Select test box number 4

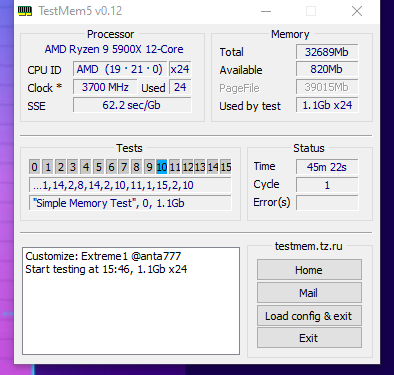coord(86,167)
